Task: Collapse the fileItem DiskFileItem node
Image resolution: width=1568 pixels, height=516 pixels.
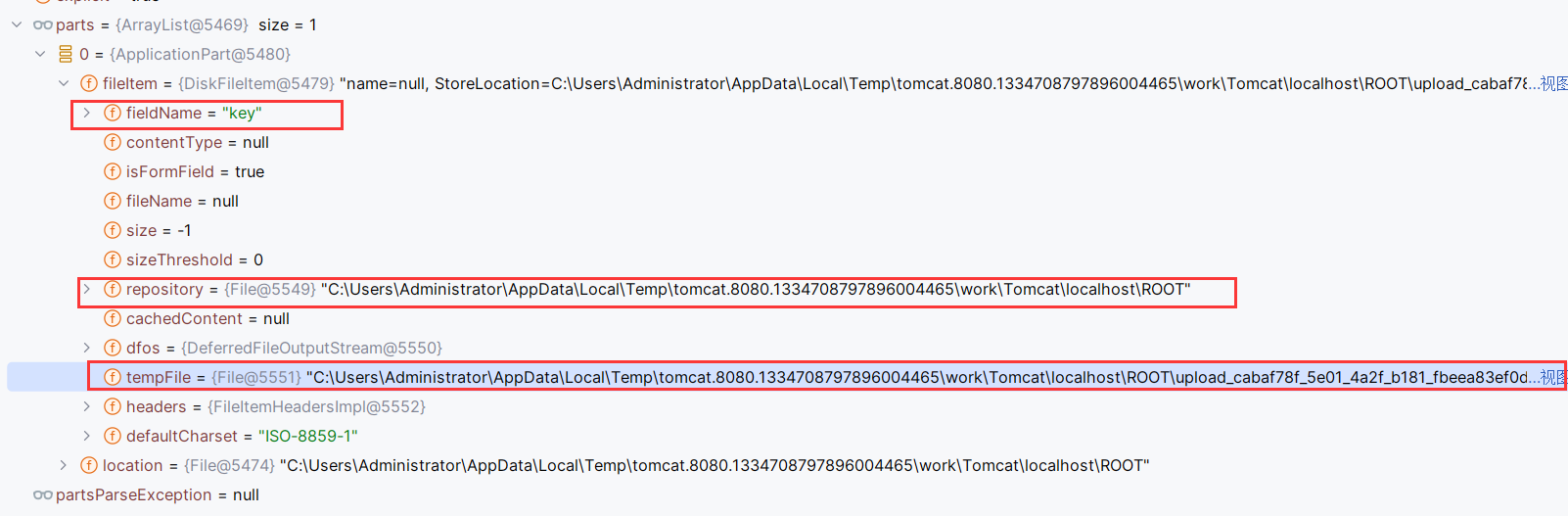Action: click(64, 83)
